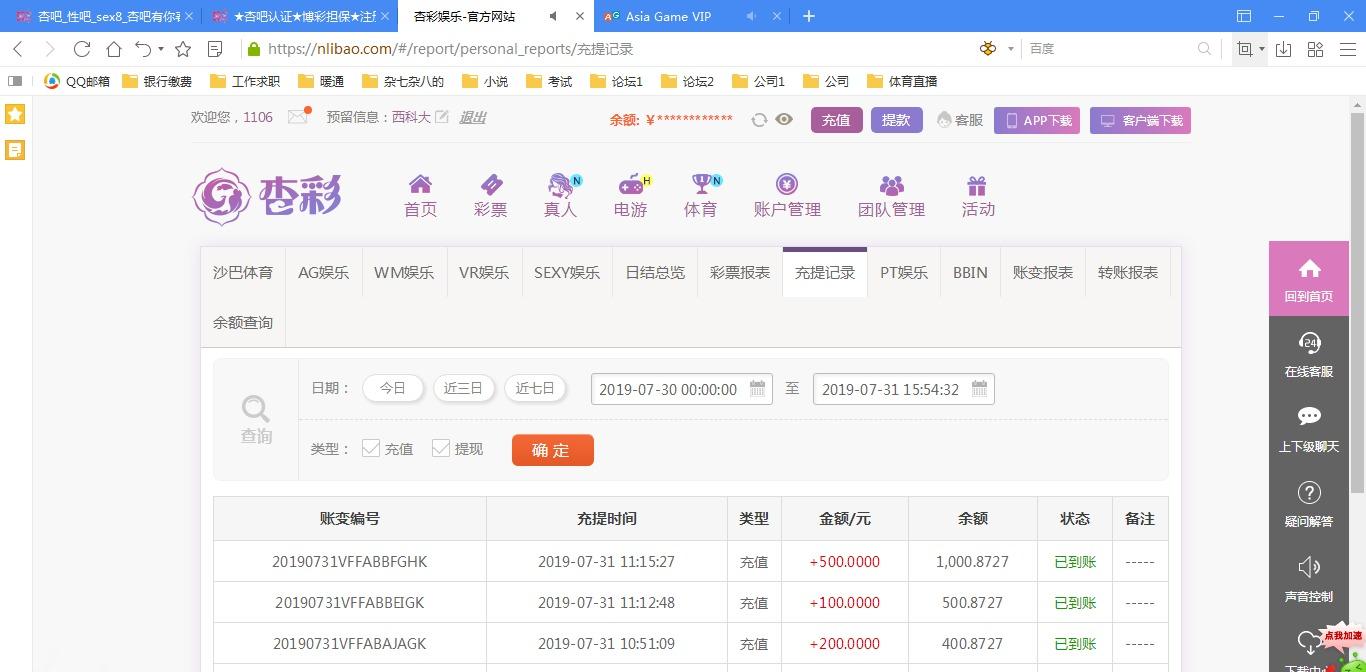Open the 彩票 lottery icon

click(490, 185)
